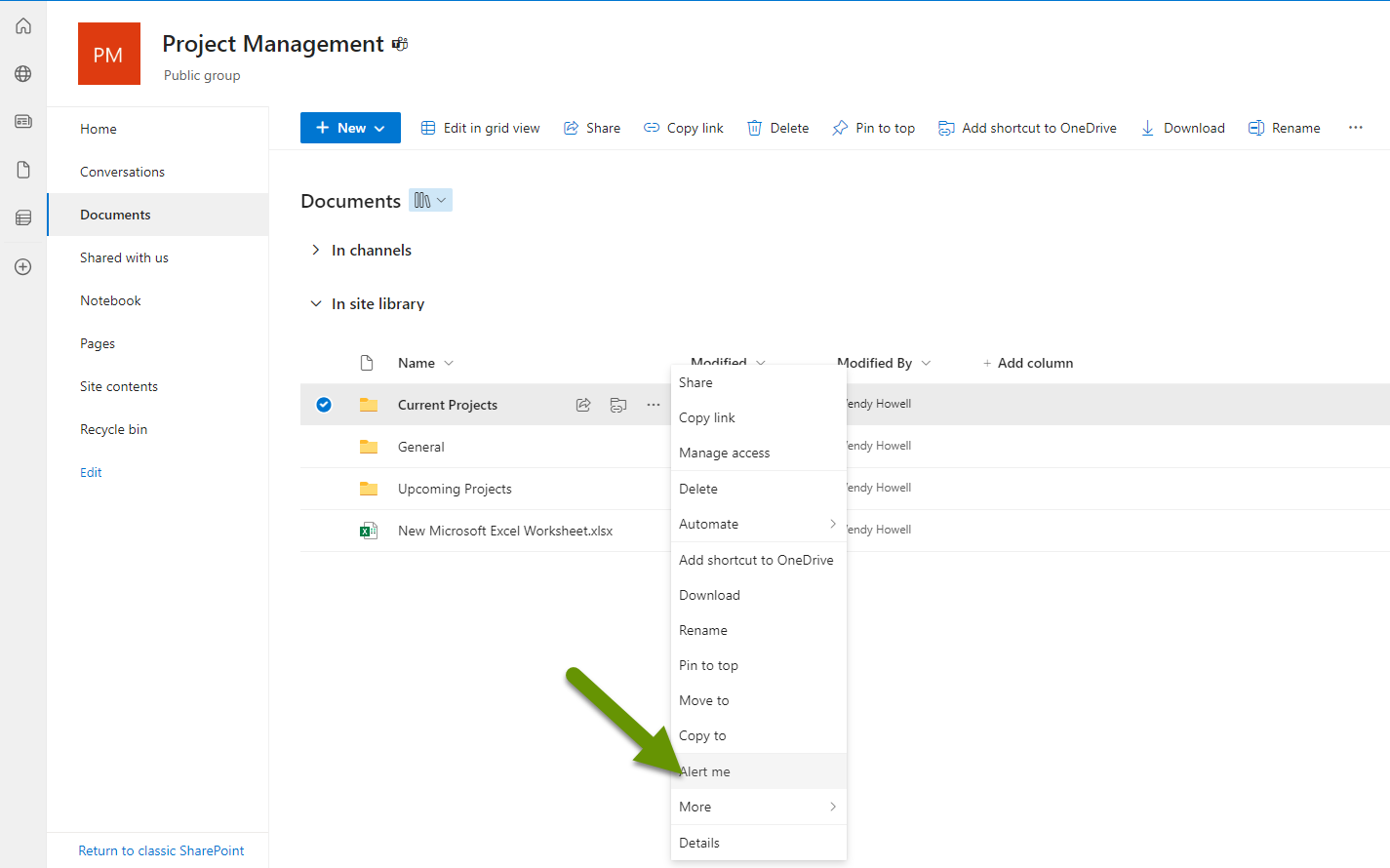Open the Modified column sort dropdown
Image resolution: width=1390 pixels, height=868 pixels.
(x=762, y=362)
